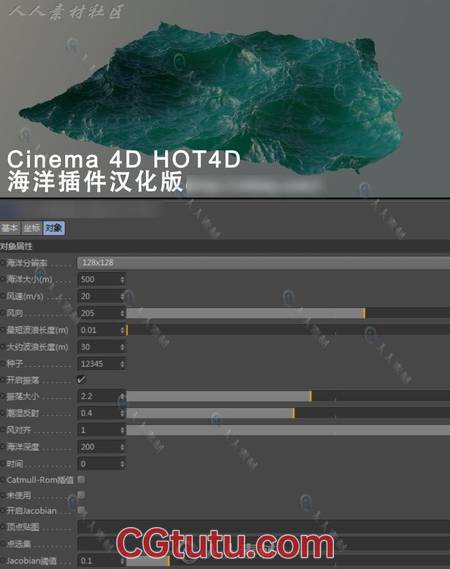Viewport: 450px width, 569px height.
Task: Toggle keyframe dot for the 128x128 resolution row
Action: 3,263
